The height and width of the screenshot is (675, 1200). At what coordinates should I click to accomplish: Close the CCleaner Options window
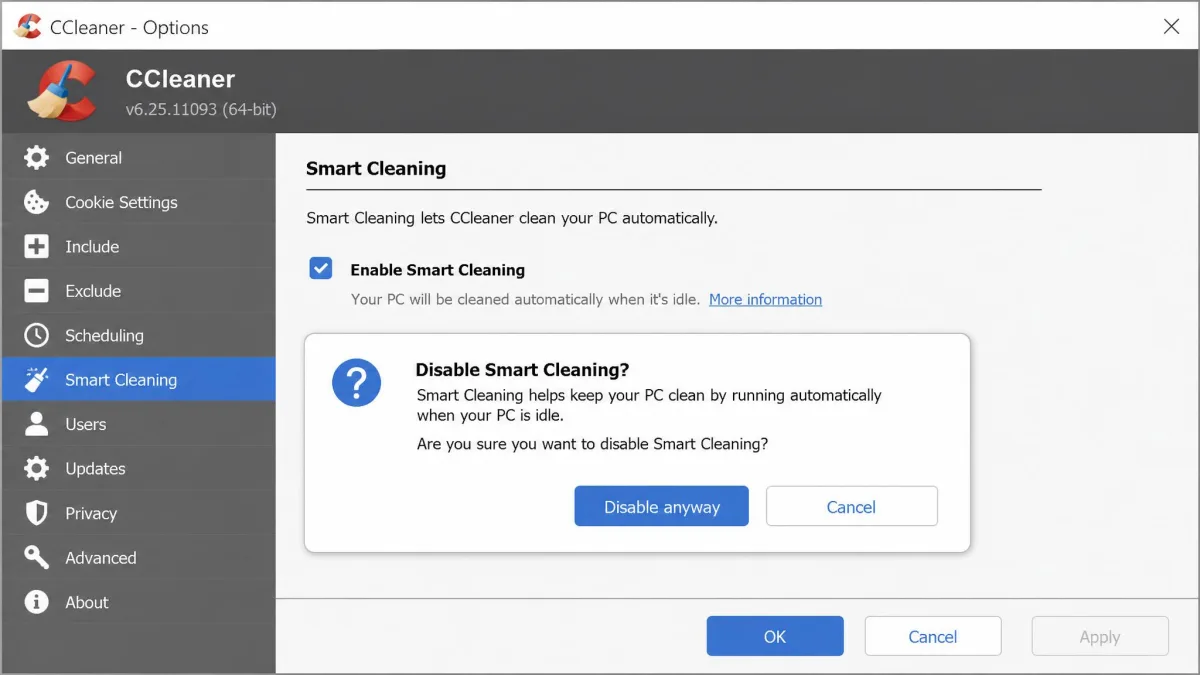pyautogui.click(x=1171, y=27)
